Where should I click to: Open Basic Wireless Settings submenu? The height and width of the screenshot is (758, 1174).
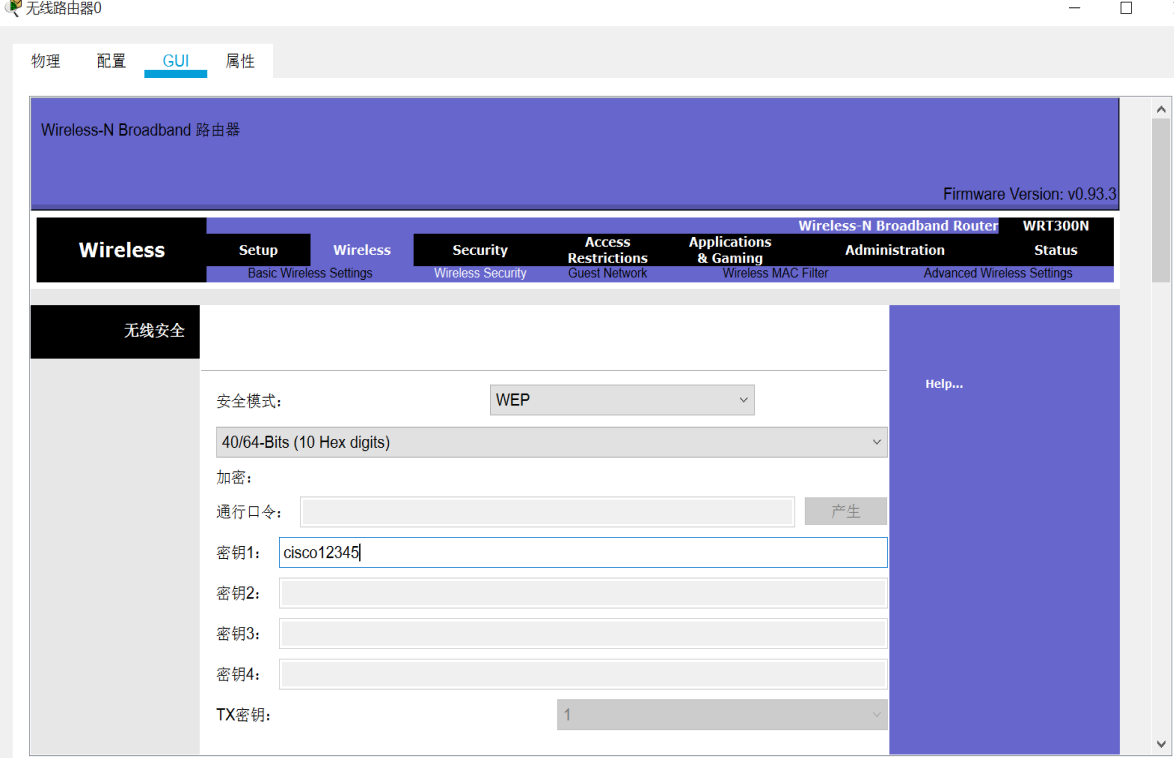tap(310, 273)
